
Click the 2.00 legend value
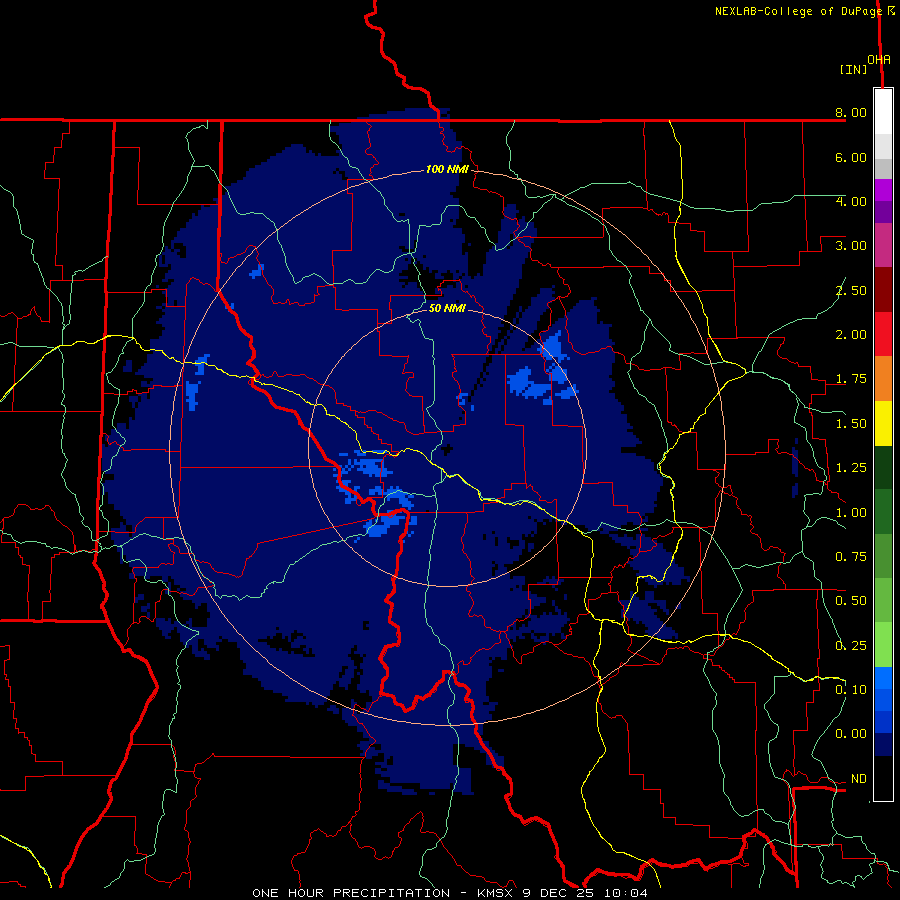[x=851, y=335]
